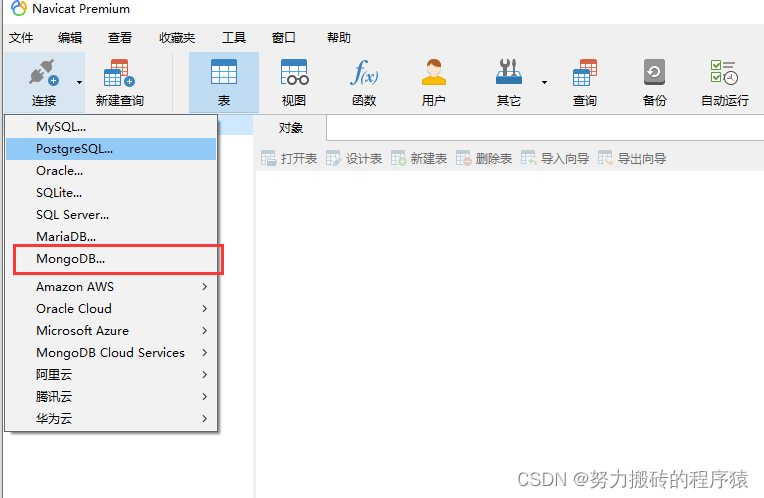Image resolution: width=764 pixels, height=498 pixels.
Task: Open the dropdown arrow beside 其它
Action: tap(544, 82)
